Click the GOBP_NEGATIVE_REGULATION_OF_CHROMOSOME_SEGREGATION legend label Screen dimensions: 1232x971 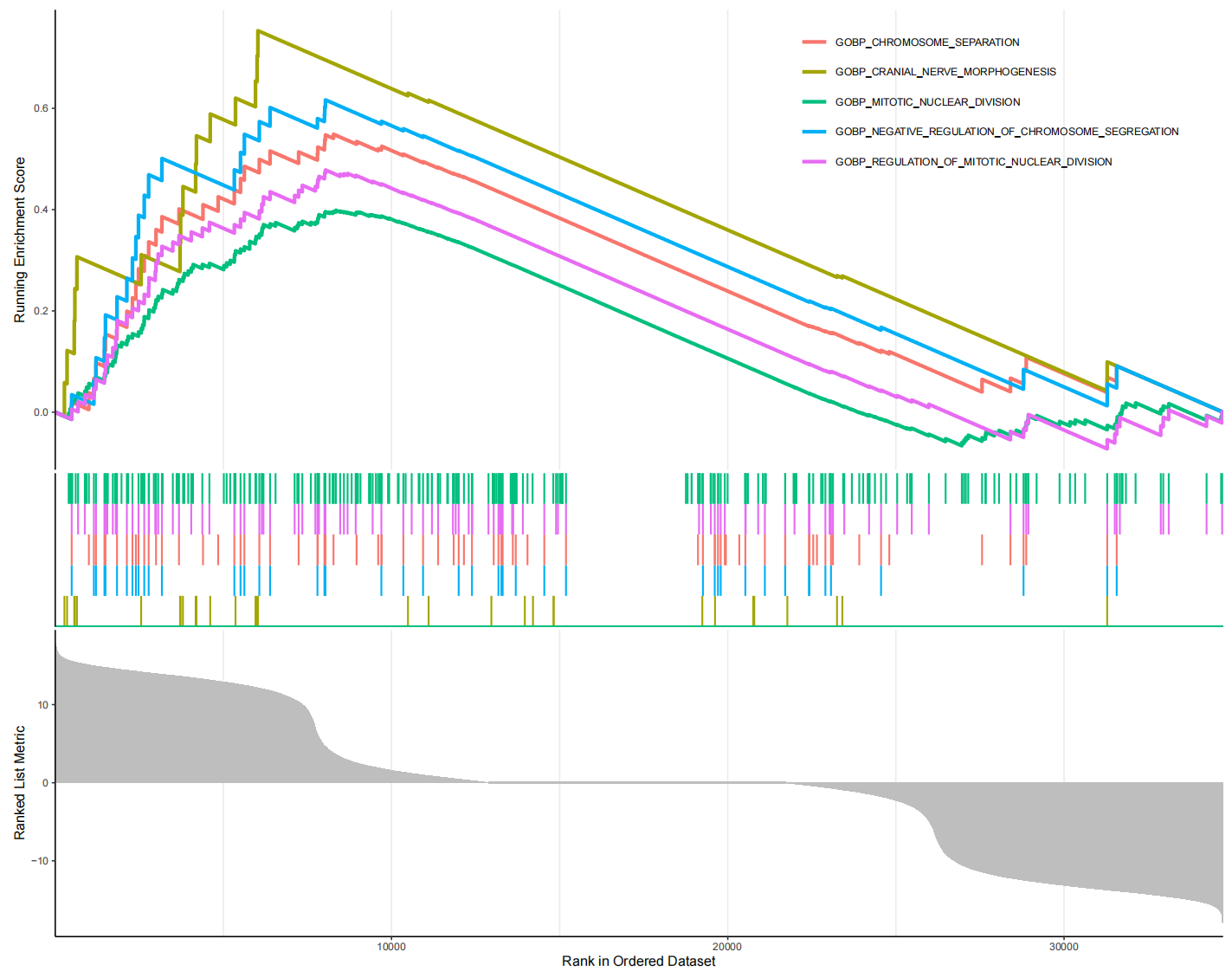[x=1007, y=132]
